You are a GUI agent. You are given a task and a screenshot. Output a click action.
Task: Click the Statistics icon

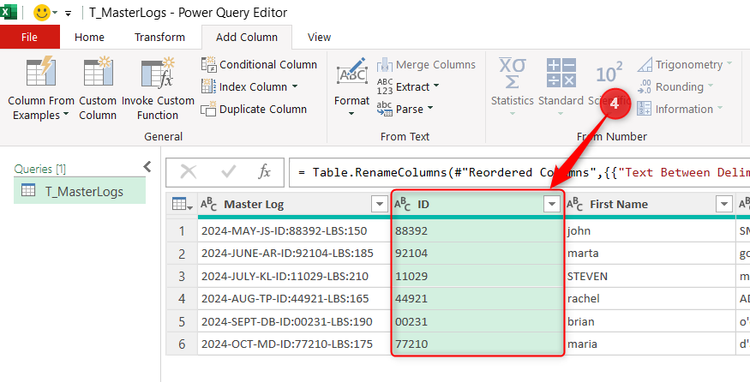pos(512,73)
